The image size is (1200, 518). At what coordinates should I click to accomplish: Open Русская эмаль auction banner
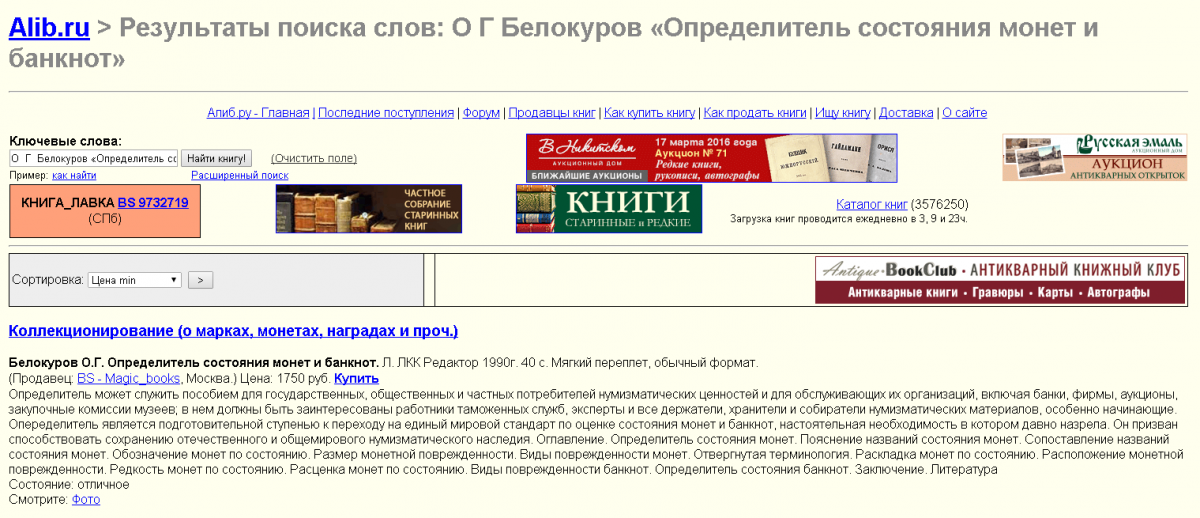tap(1095, 158)
